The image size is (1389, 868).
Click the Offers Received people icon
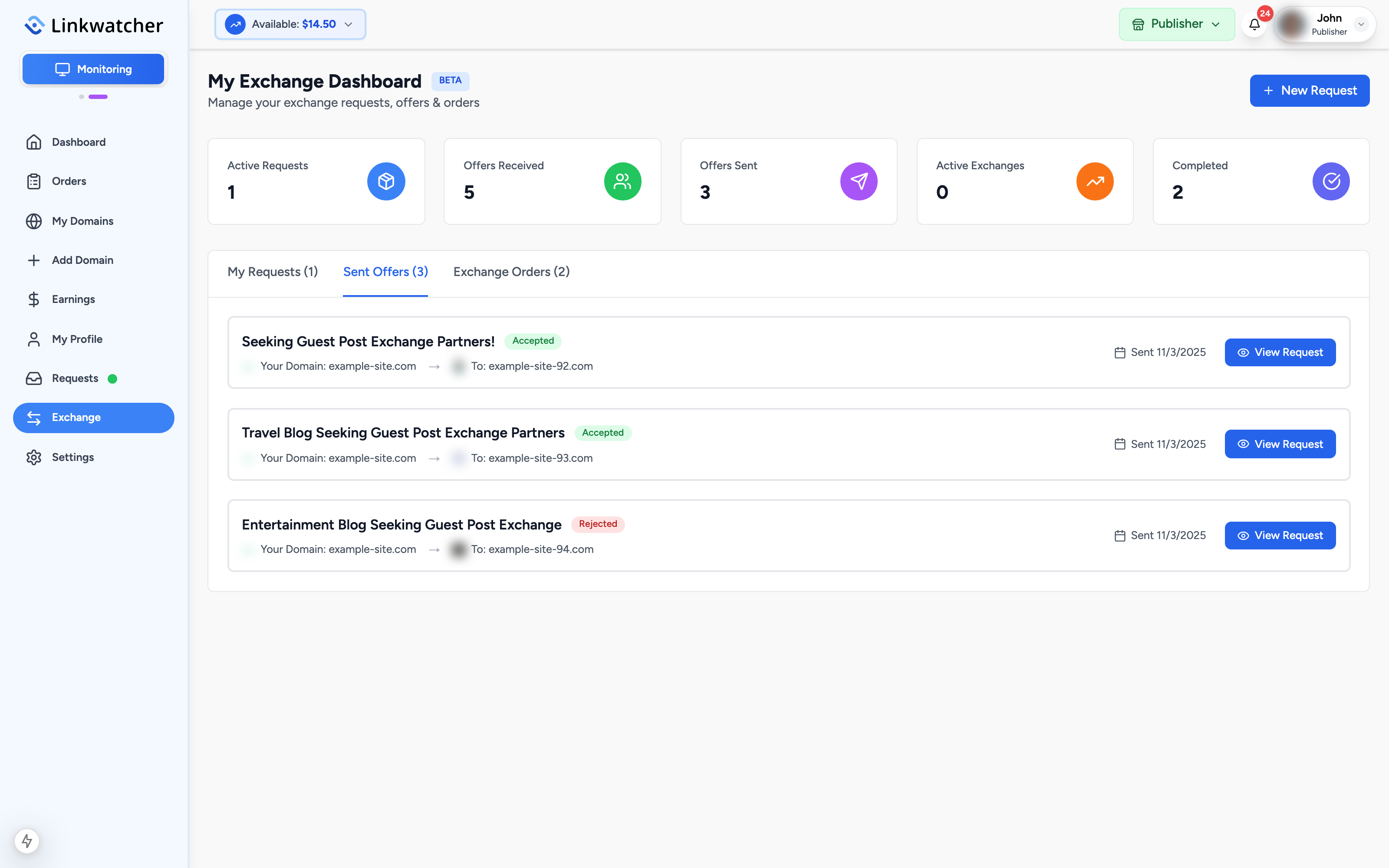coord(622,181)
